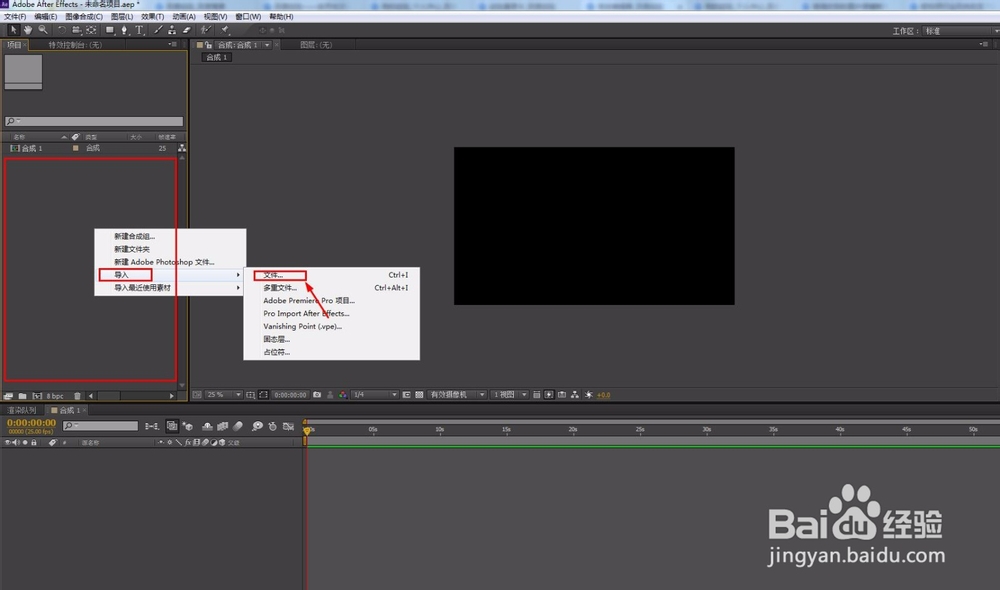The width and height of the screenshot is (1000, 590).
Task: Click the flowchart icon beside 合成 1 row
Action: click(182, 148)
